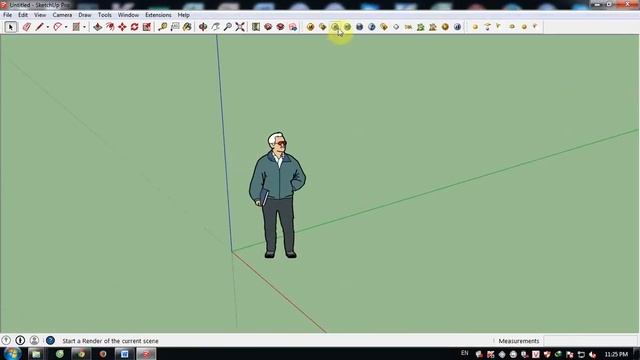
Task: Click into the Measurements input box
Action: pyautogui.click(x=590, y=341)
